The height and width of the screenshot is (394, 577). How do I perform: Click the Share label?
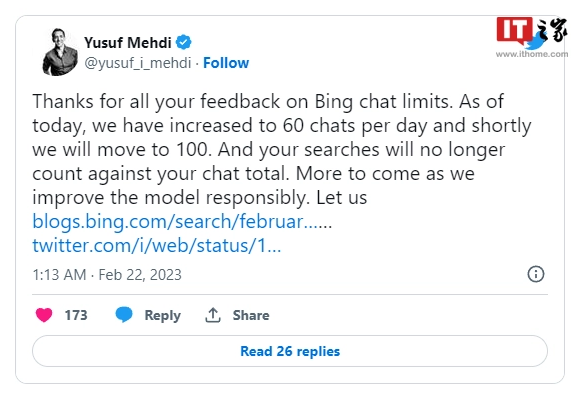click(251, 315)
